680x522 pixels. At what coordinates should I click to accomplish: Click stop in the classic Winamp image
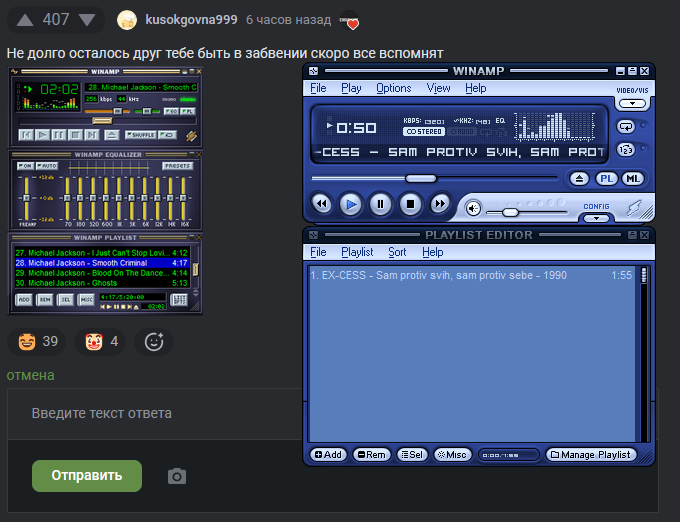click(x=75, y=135)
